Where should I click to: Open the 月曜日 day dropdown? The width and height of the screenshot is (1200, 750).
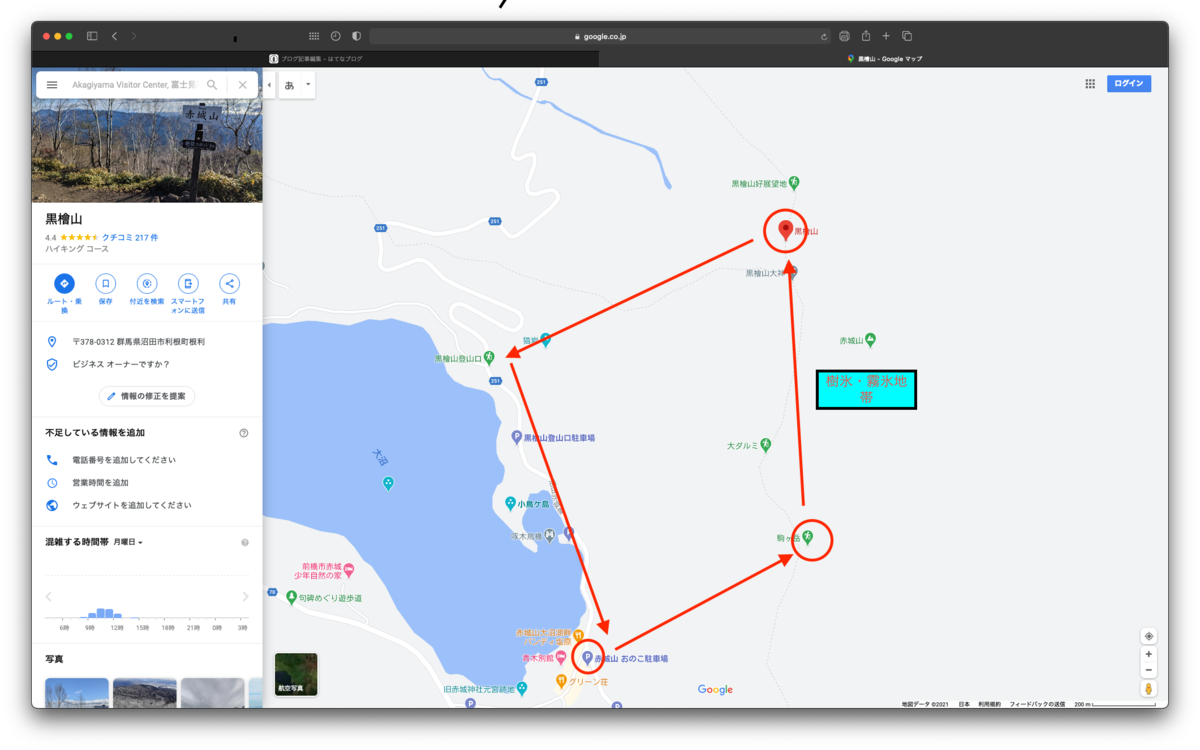click(x=128, y=542)
